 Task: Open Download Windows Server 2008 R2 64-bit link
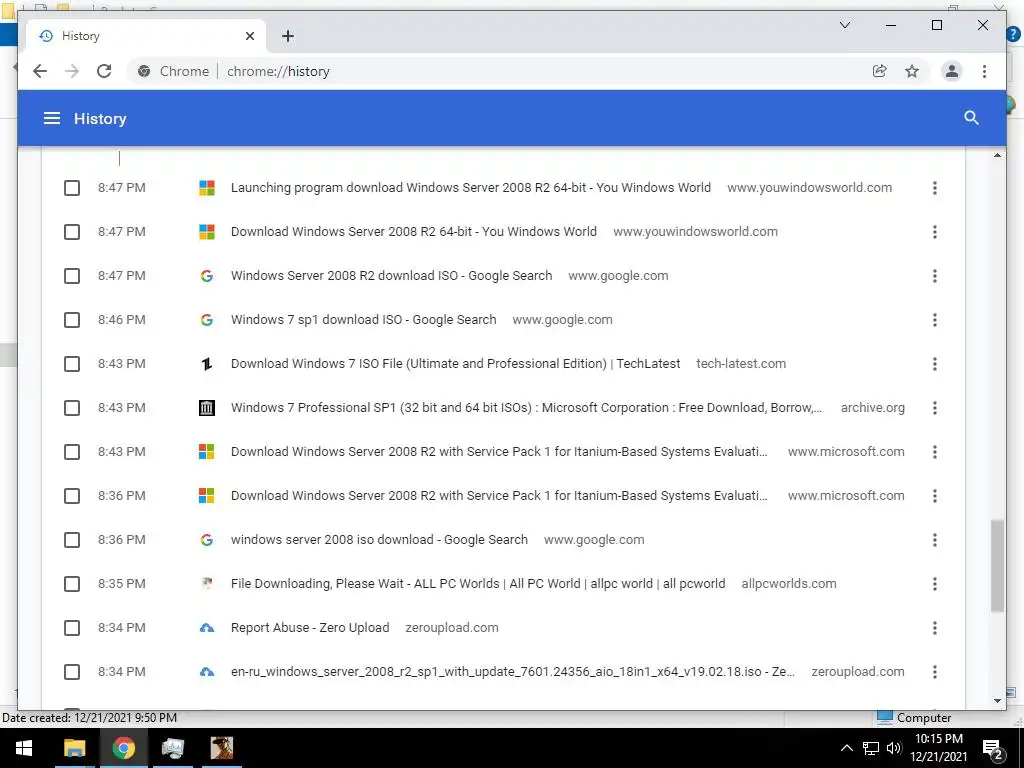(413, 231)
